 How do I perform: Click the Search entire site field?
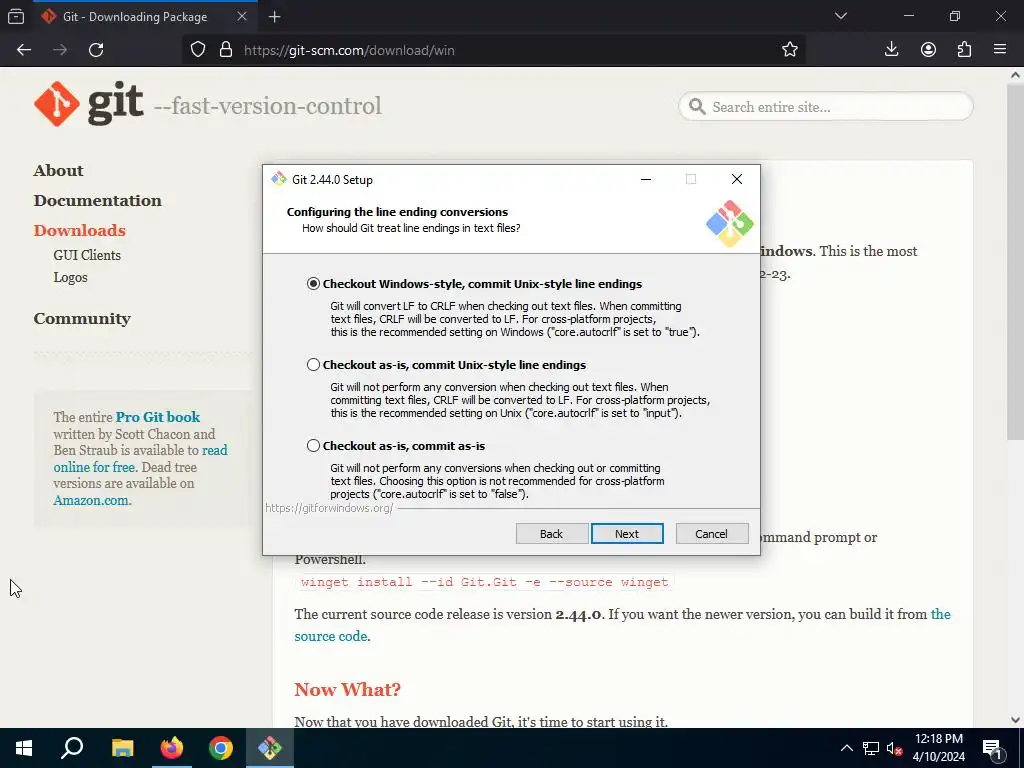[826, 106]
